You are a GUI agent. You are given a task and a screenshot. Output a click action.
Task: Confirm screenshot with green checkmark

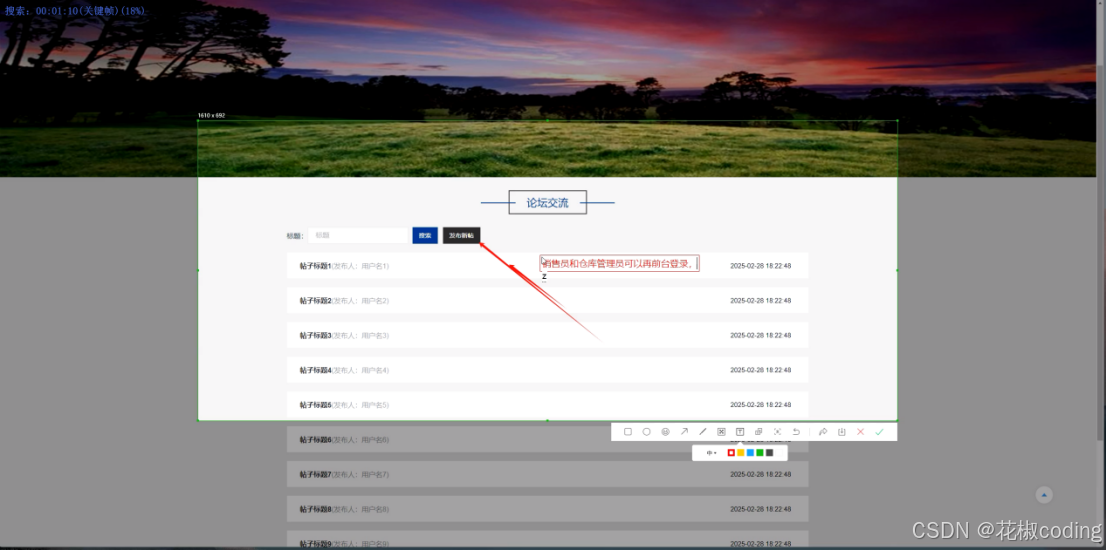pos(879,432)
